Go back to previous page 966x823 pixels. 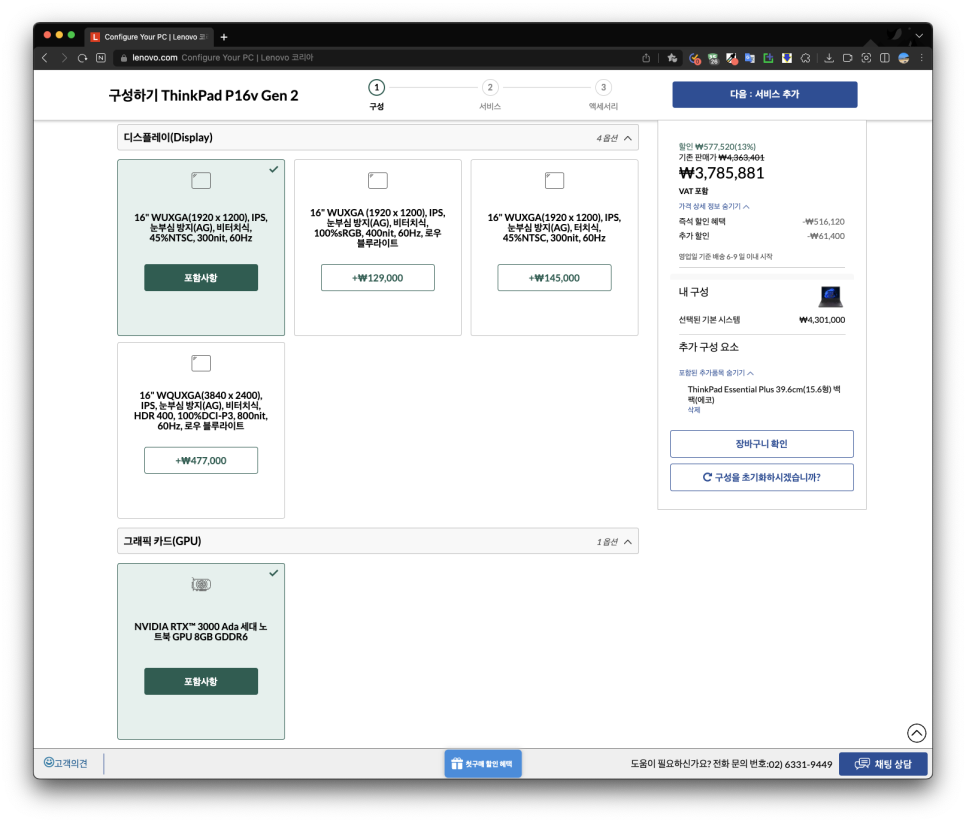(45, 58)
